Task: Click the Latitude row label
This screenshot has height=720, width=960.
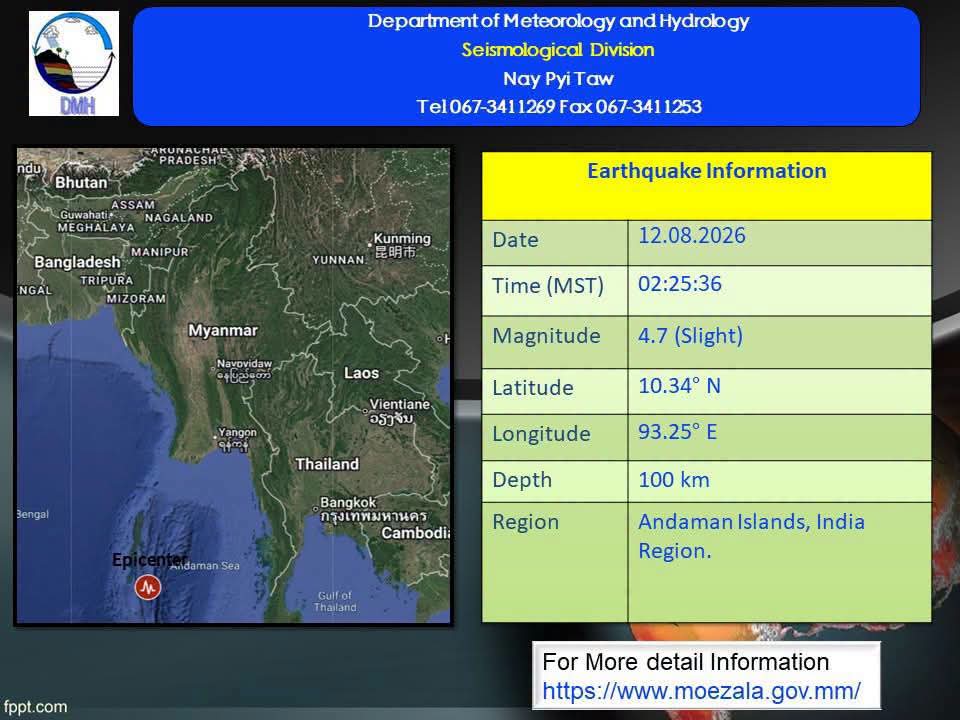Action: (533, 388)
